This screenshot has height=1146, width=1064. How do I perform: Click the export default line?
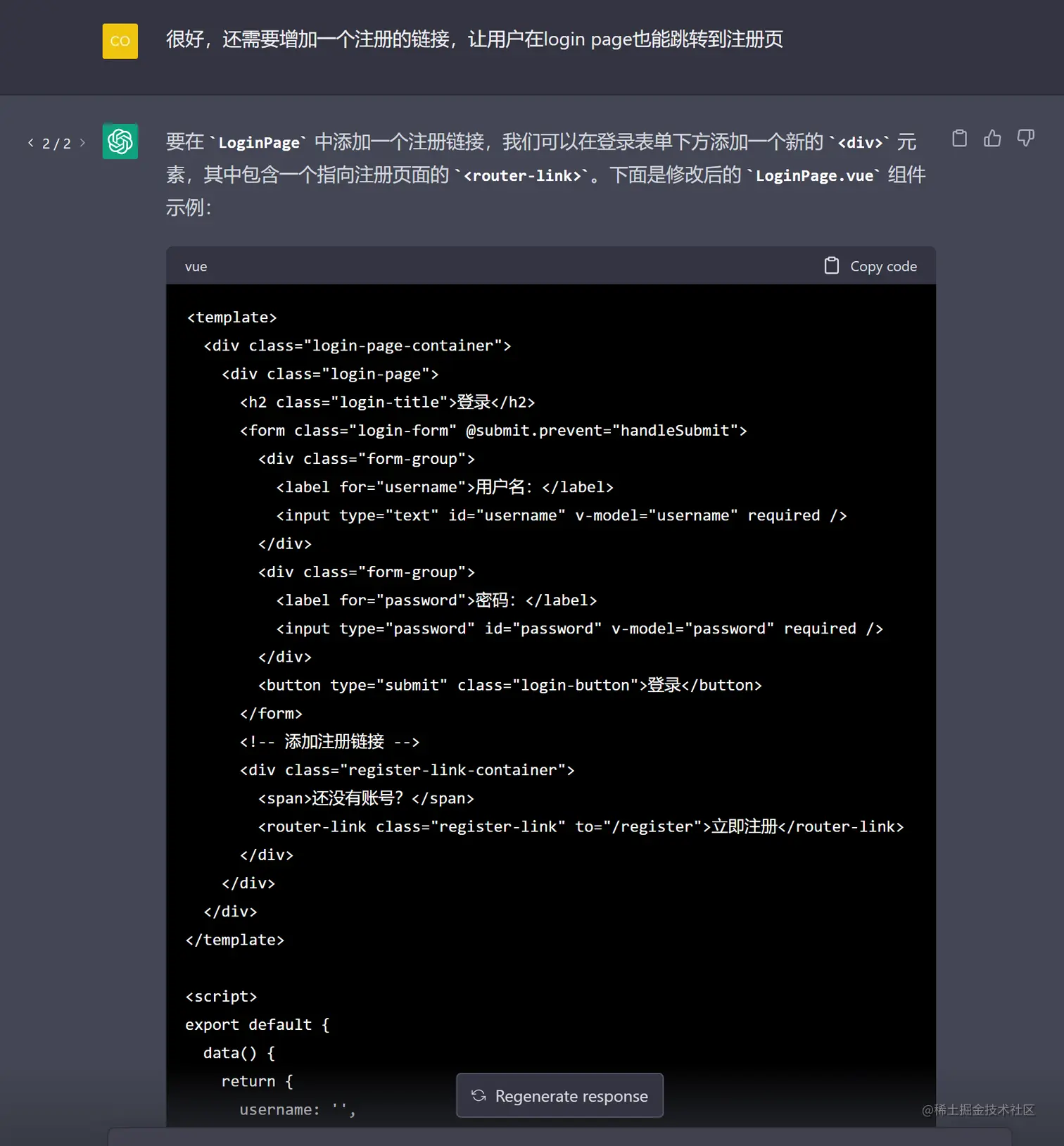click(258, 1025)
